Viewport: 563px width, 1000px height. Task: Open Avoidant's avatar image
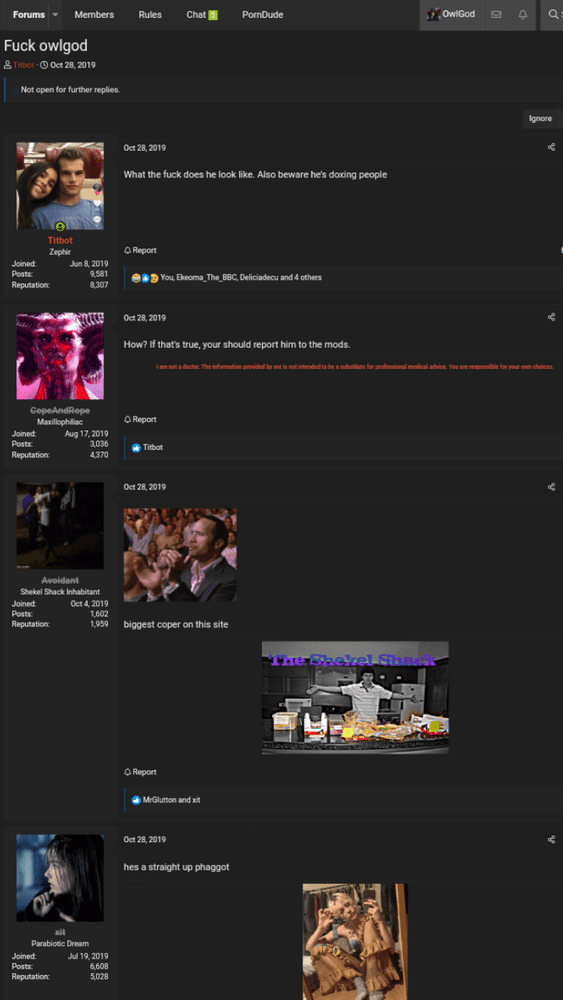60,526
